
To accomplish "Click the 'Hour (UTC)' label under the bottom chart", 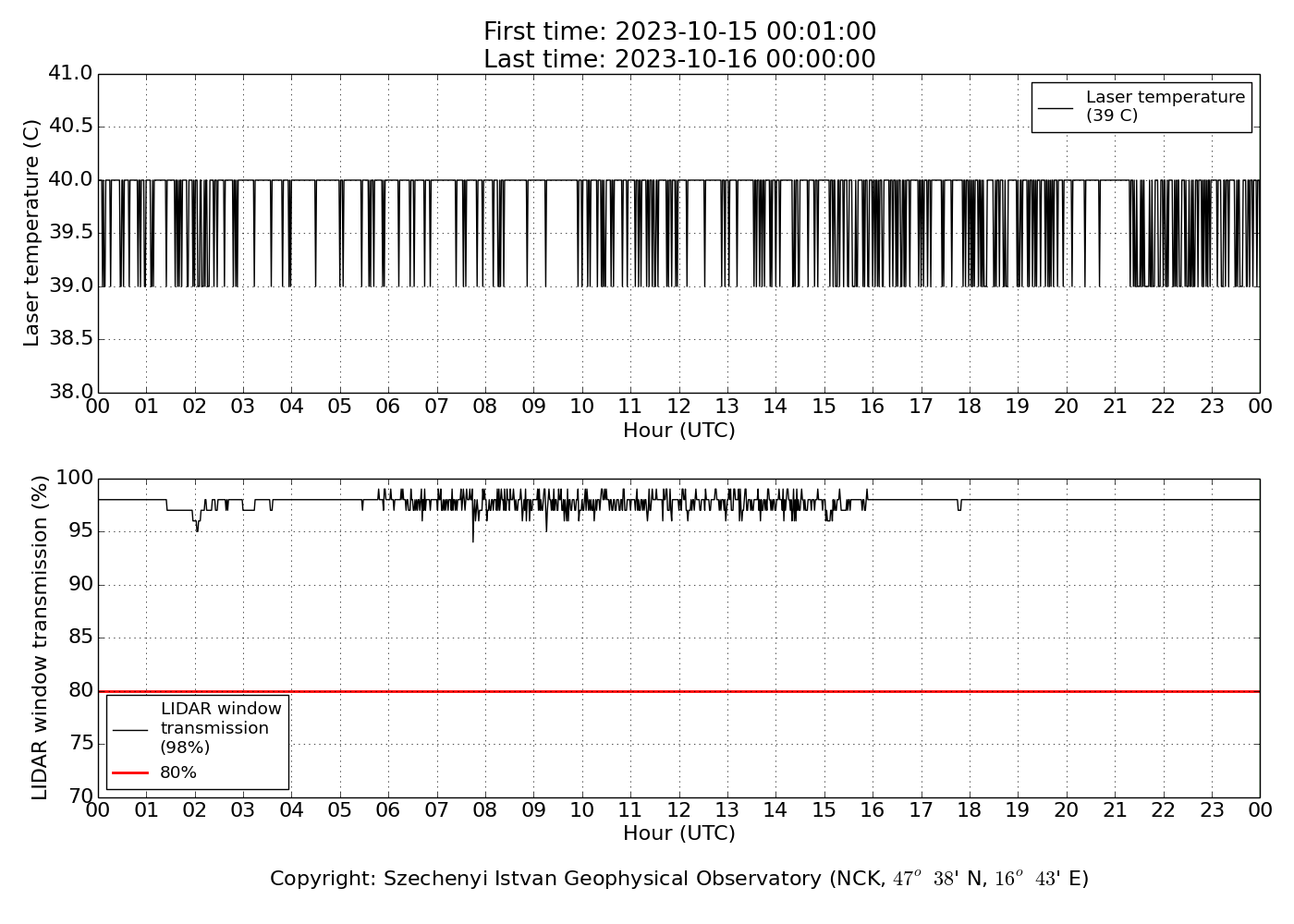I will [679, 833].
